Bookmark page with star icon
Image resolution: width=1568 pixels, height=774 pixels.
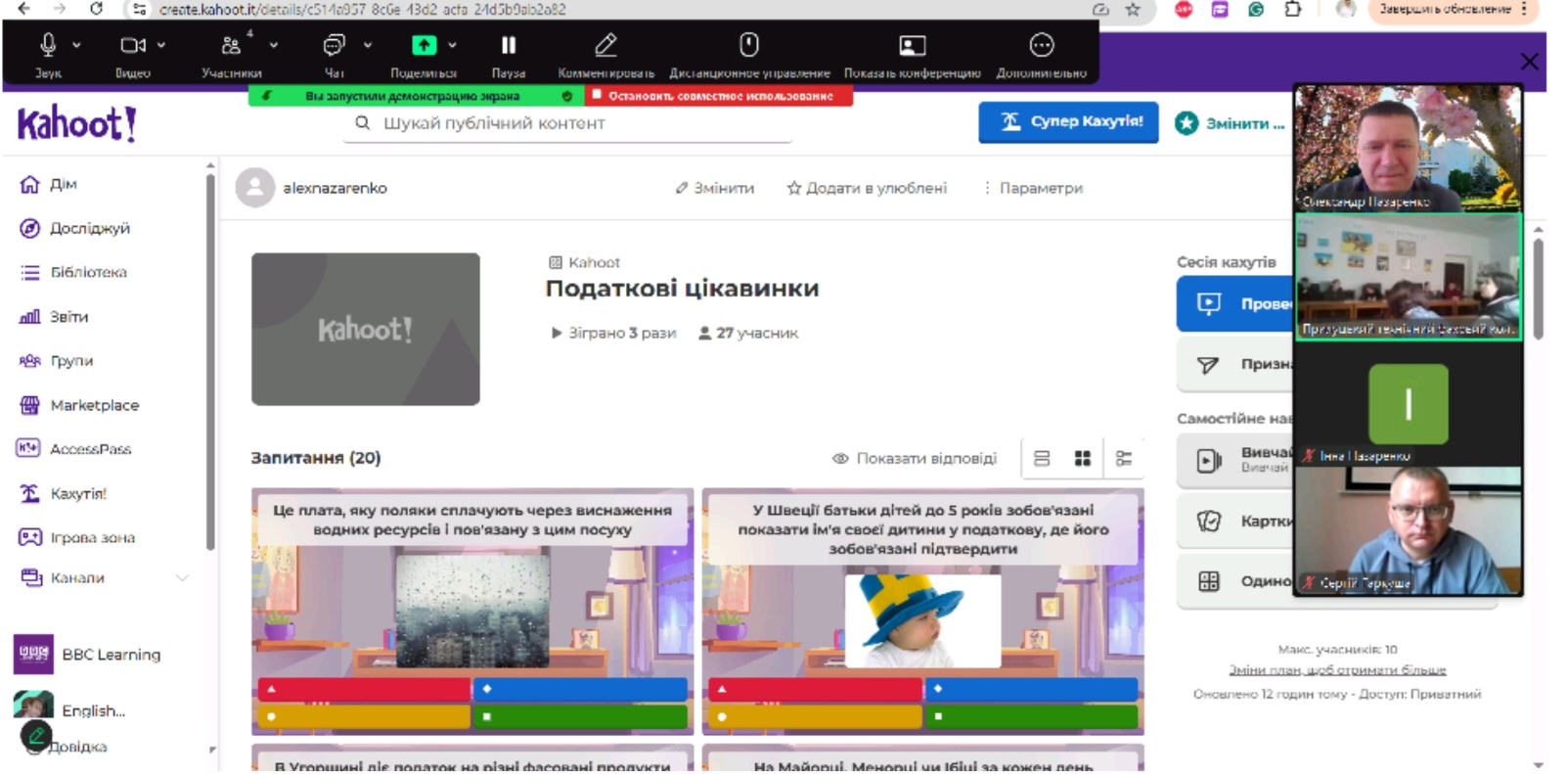[1133, 9]
